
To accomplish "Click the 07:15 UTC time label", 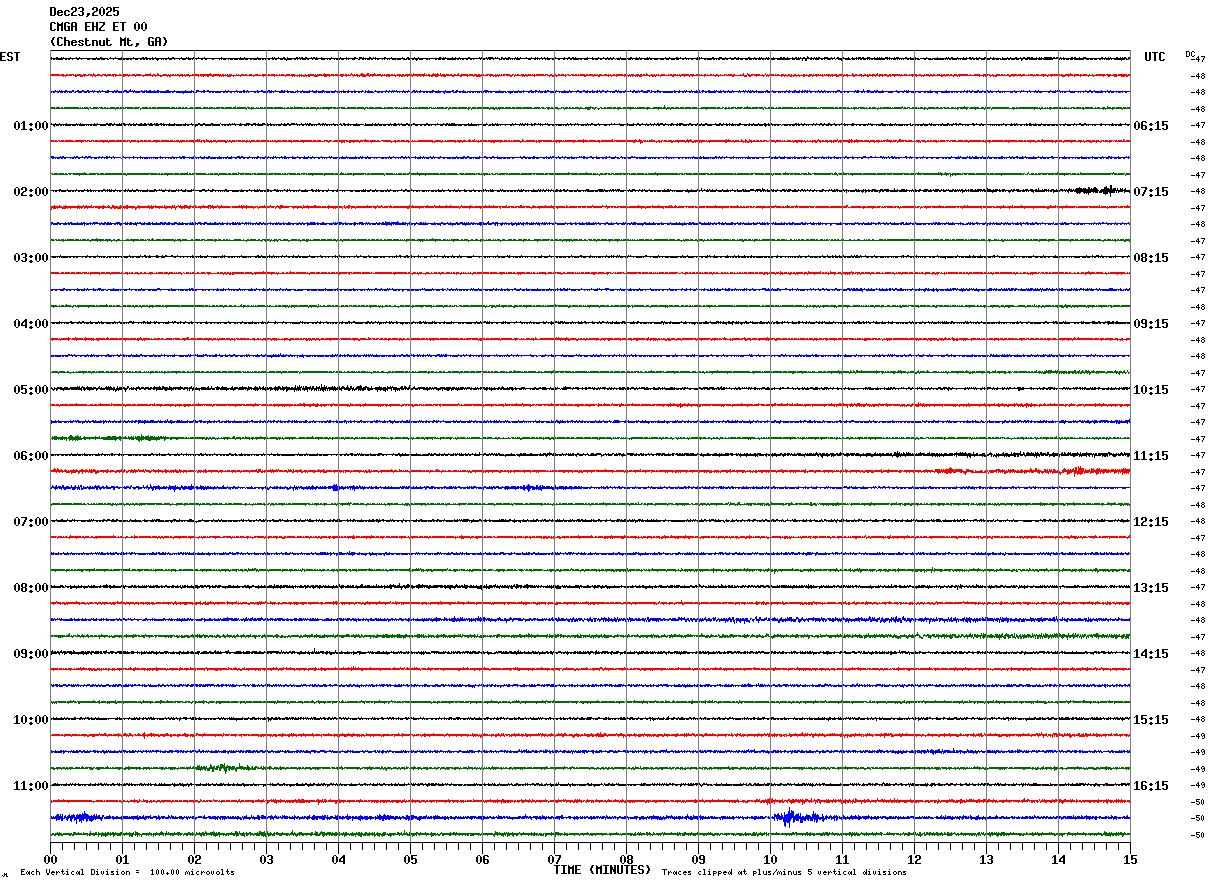I will tap(1150, 192).
